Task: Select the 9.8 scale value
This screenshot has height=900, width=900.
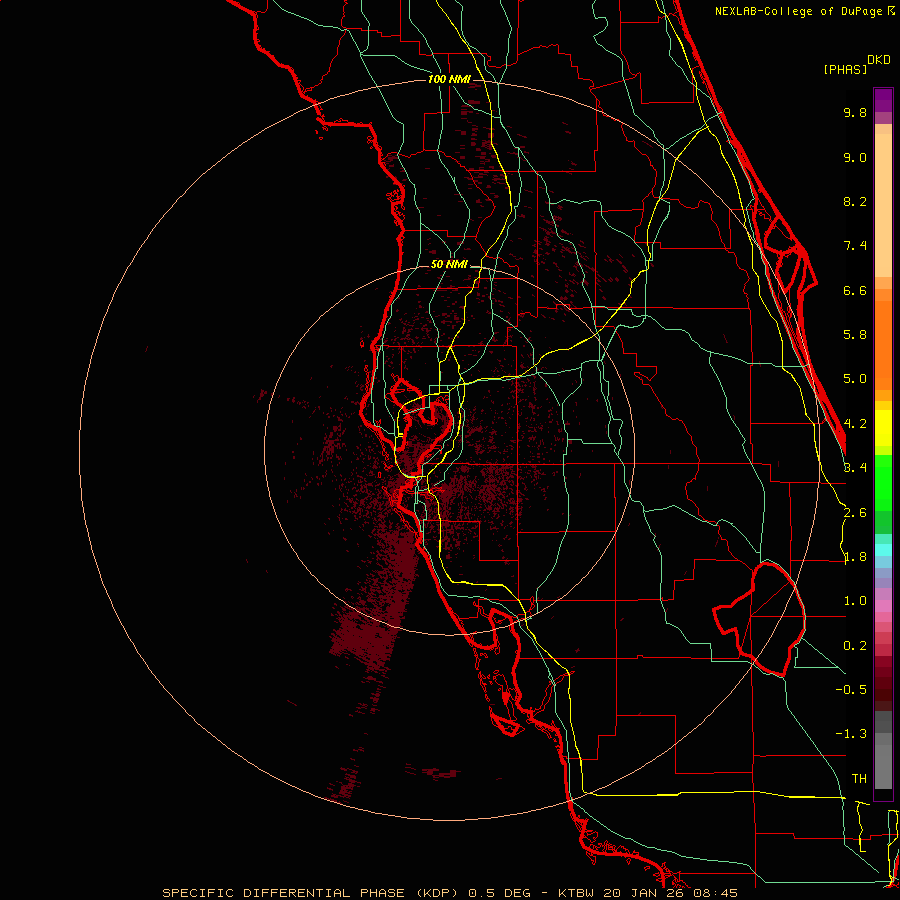Action: click(x=855, y=112)
